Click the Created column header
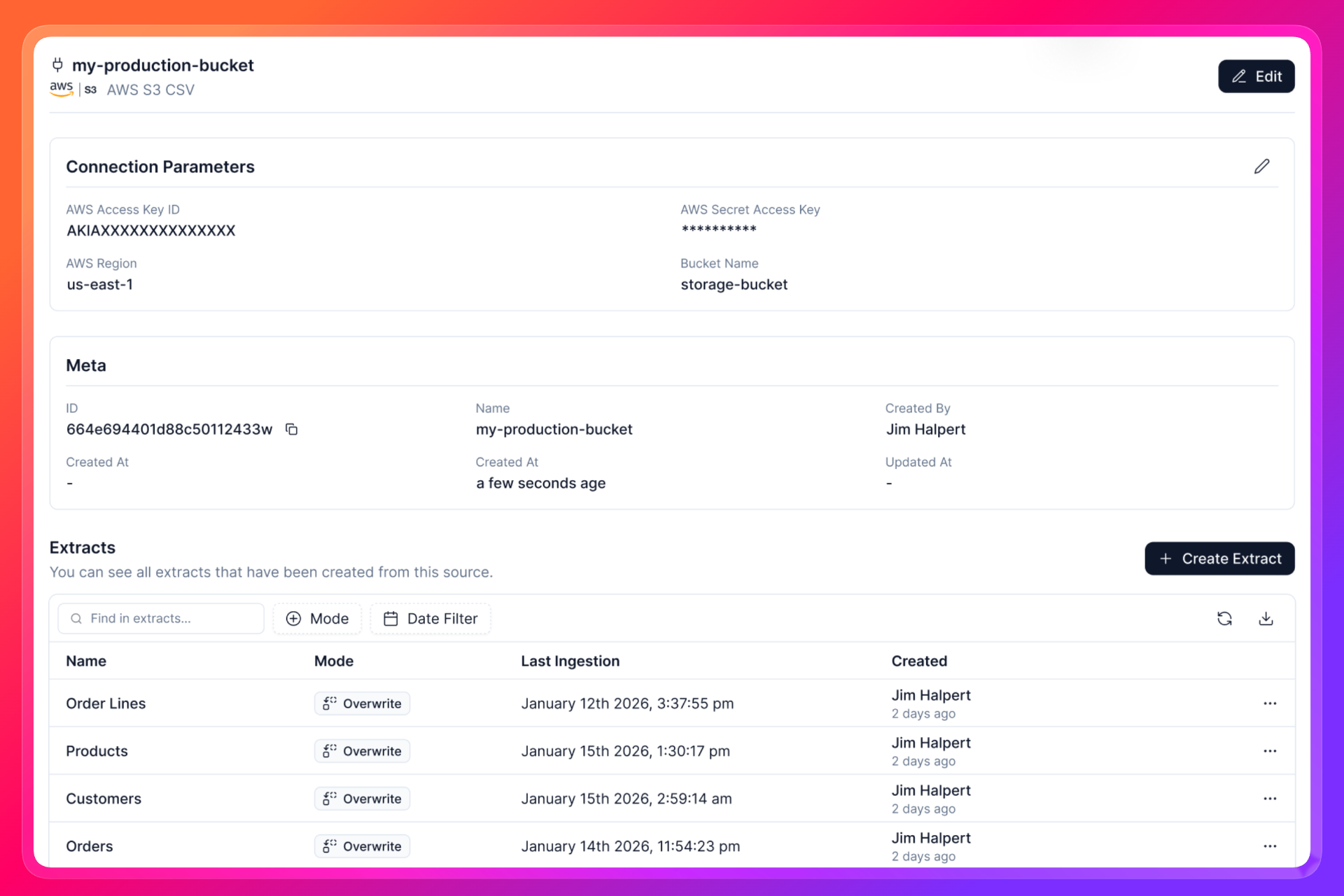1344x896 pixels. pyautogui.click(x=918, y=661)
